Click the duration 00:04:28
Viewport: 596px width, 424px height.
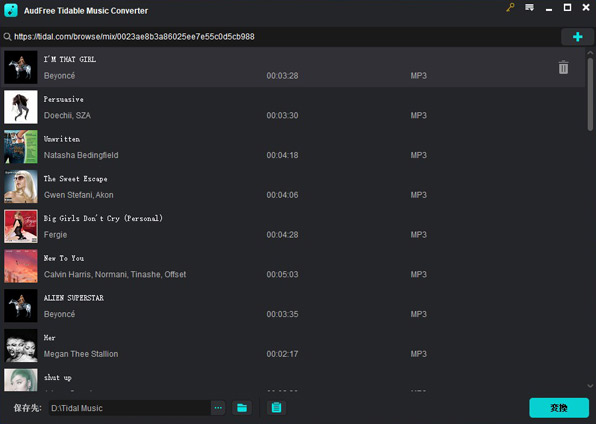click(282, 235)
